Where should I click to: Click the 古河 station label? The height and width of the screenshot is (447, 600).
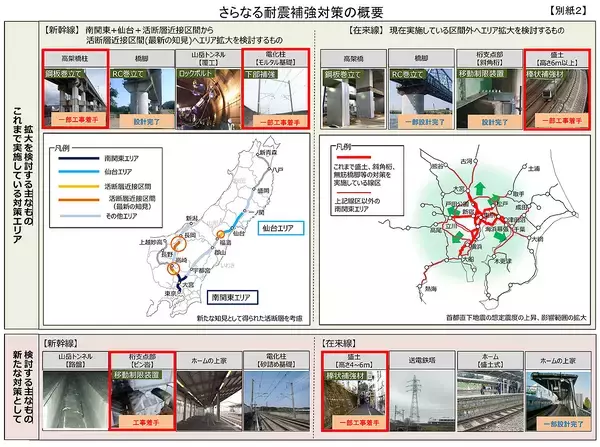pyautogui.click(x=466, y=162)
